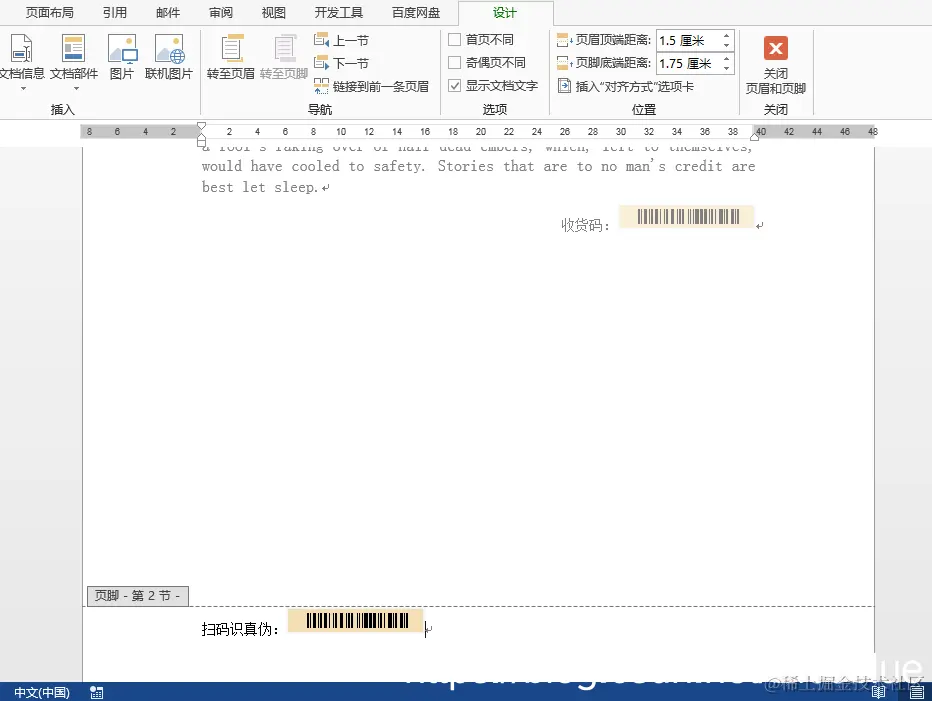
Task: Open the 邮件 ribbon tab
Action: 168,12
